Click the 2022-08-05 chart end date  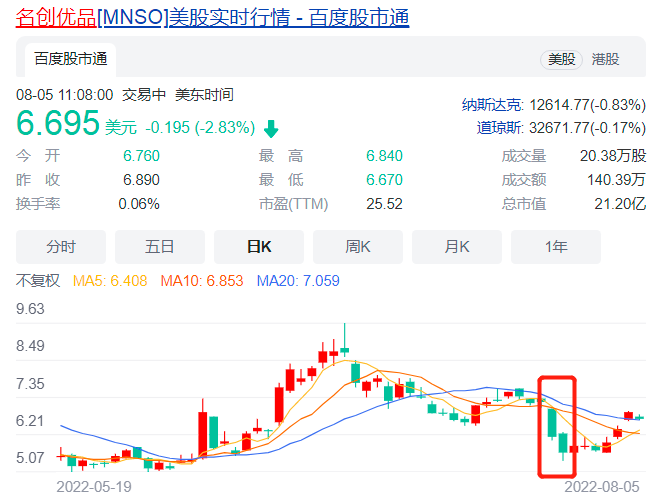click(602, 487)
